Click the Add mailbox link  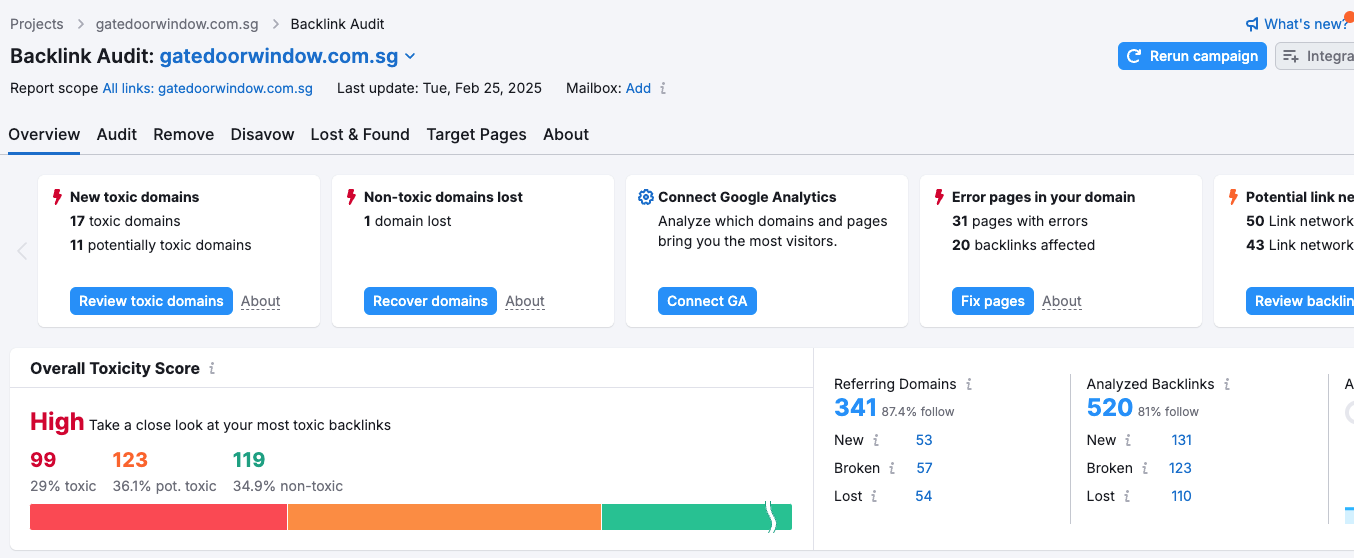[x=638, y=88]
